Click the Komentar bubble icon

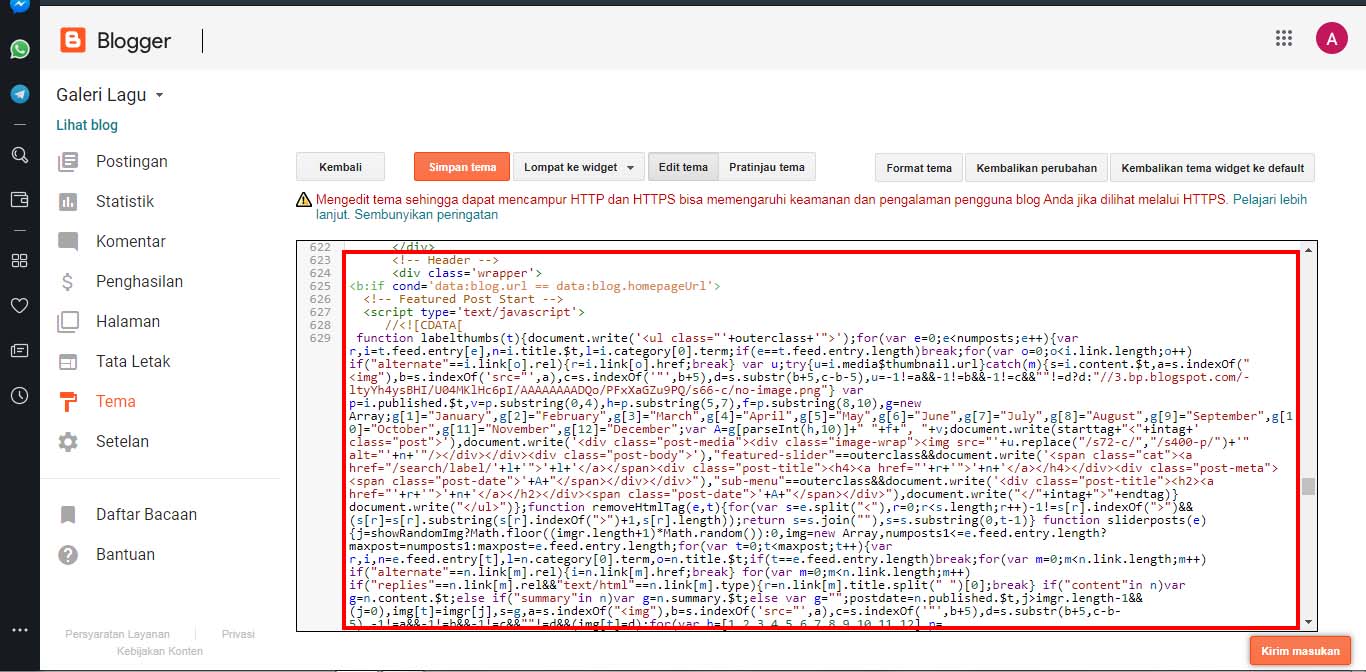click(68, 241)
